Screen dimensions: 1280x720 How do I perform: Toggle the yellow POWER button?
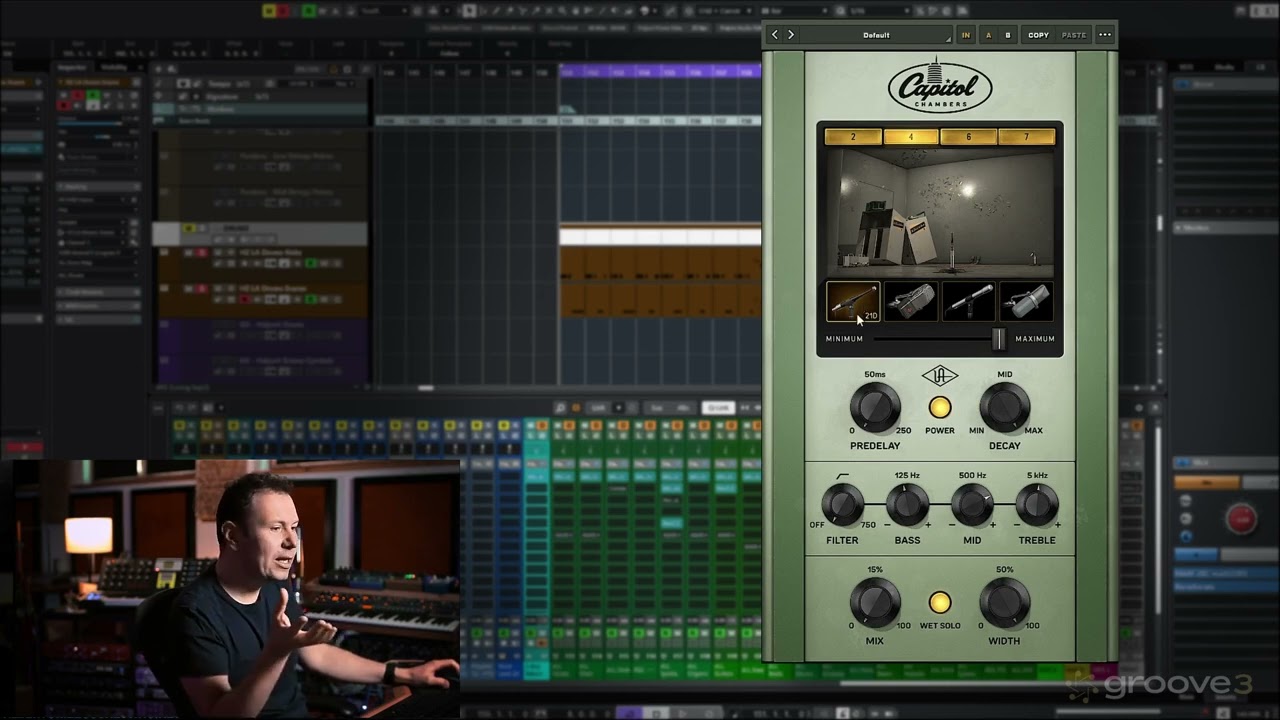(940, 408)
